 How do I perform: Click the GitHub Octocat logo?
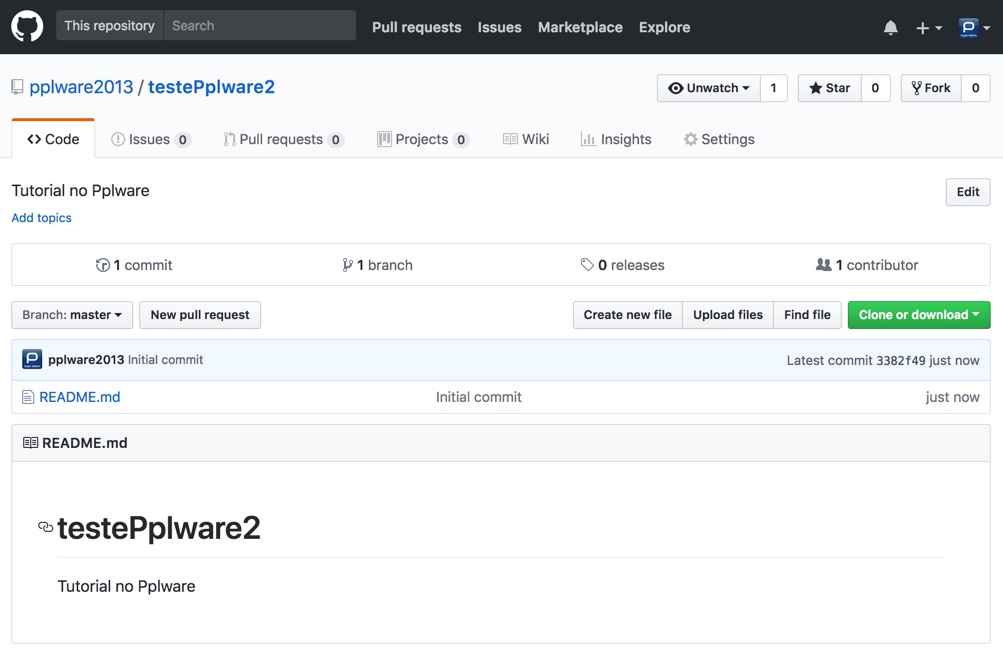[27, 26]
